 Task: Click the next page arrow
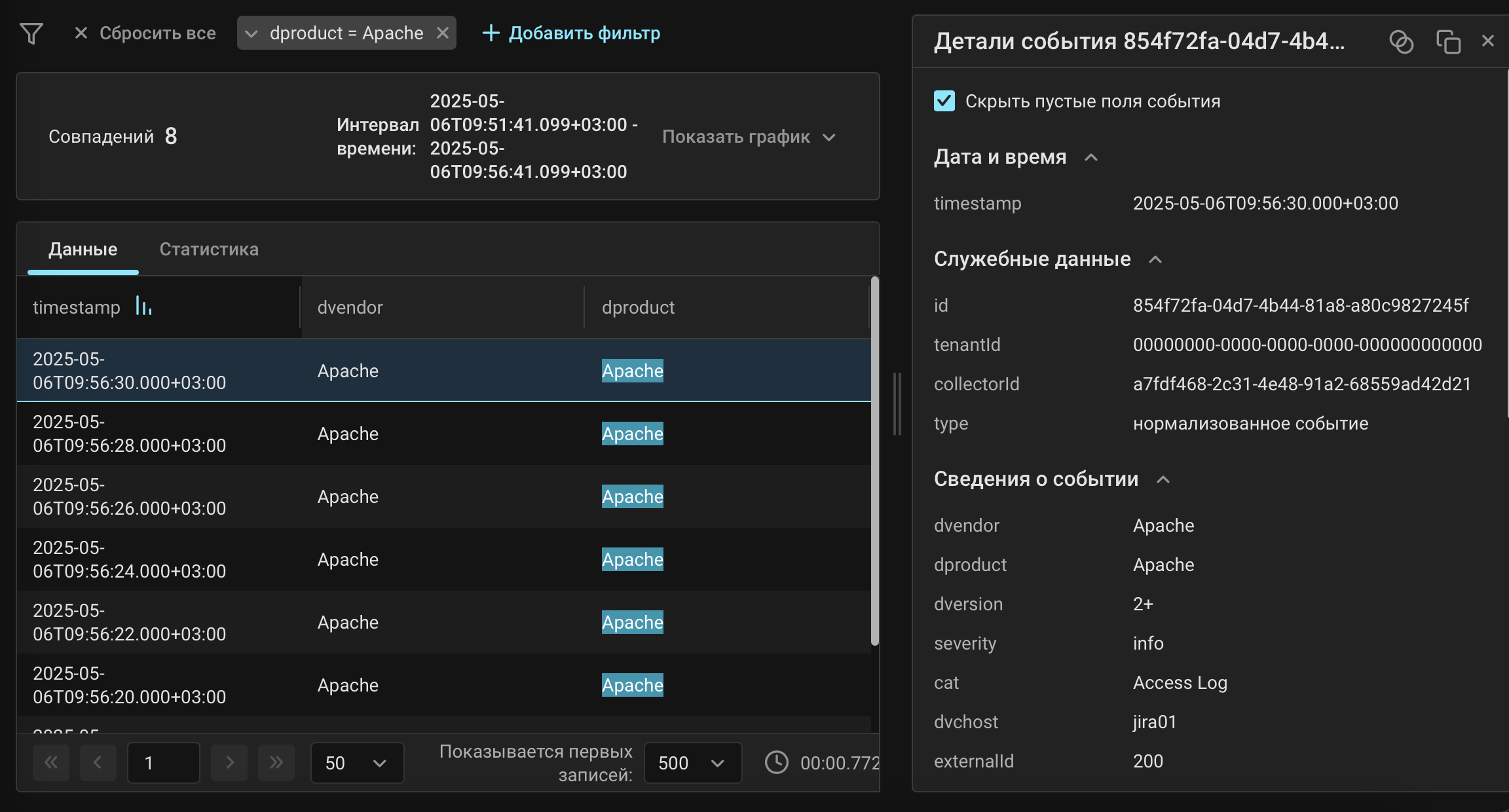tap(229, 762)
